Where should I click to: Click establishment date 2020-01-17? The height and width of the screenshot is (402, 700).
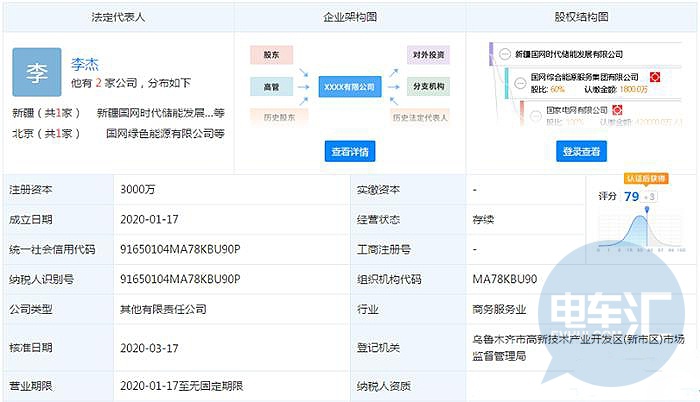pos(149,219)
